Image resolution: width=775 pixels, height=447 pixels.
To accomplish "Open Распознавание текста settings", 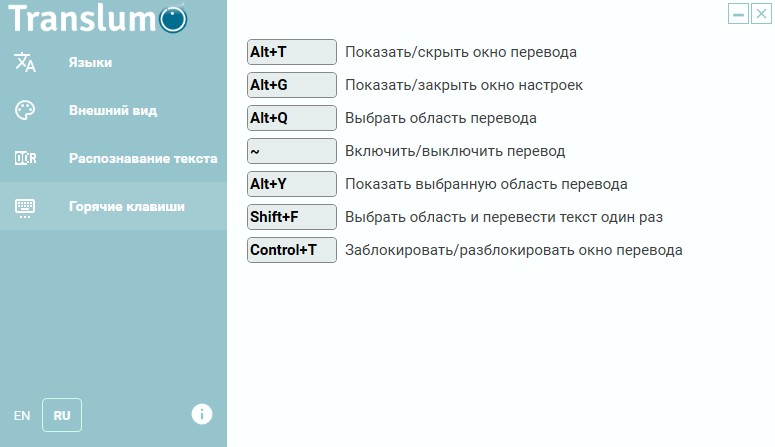I will [x=113, y=158].
